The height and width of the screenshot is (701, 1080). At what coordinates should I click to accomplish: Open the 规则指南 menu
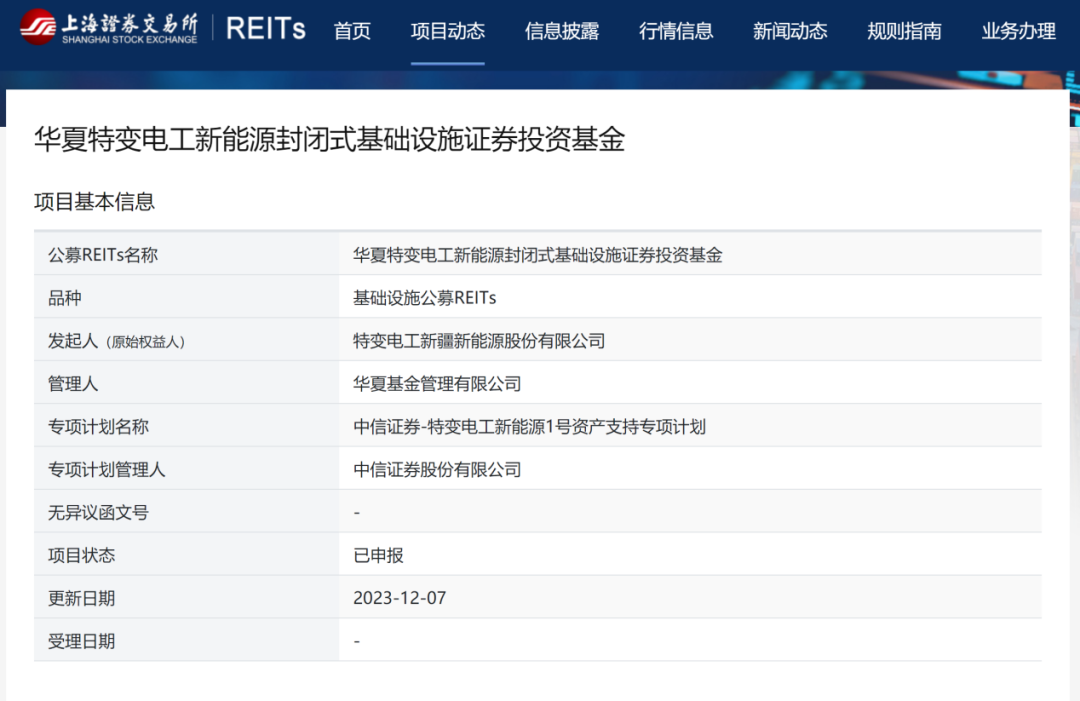904,31
